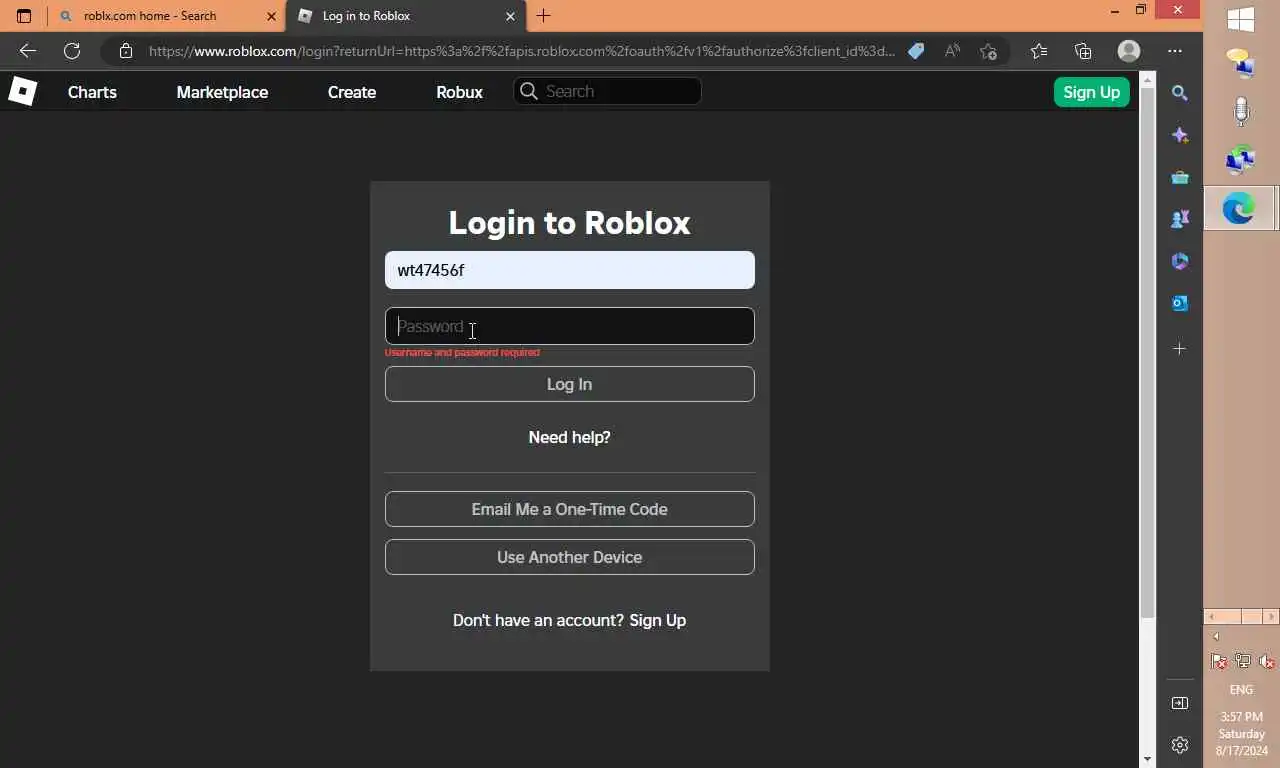Viewport: 1280px width, 768px height.
Task: Open Charts in Roblox navbar
Action: (92, 92)
